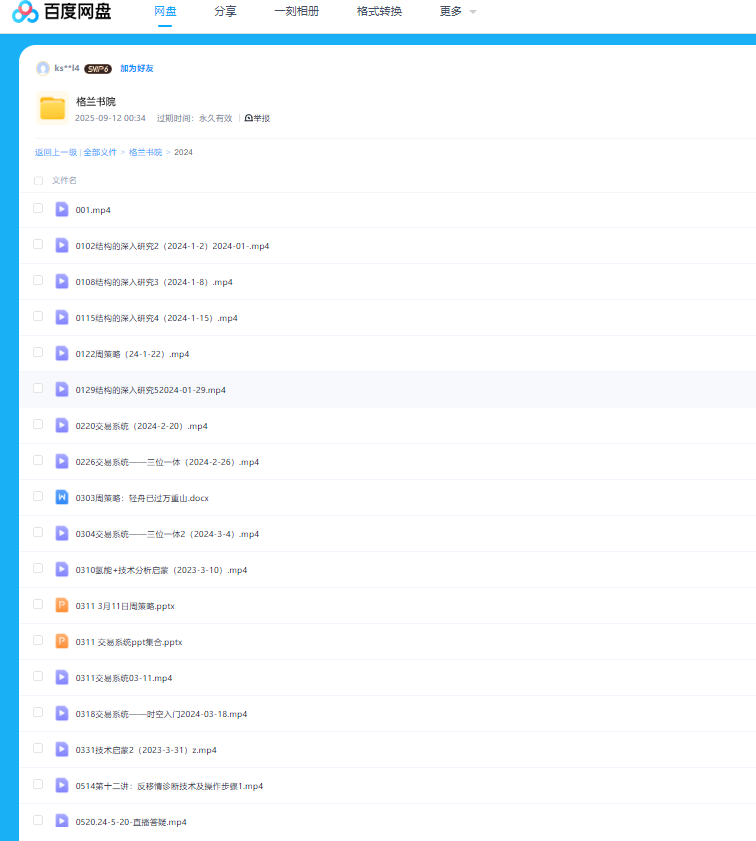Go to the 格式转换 tab
Viewport: 756px width, 841px height.
379,11
